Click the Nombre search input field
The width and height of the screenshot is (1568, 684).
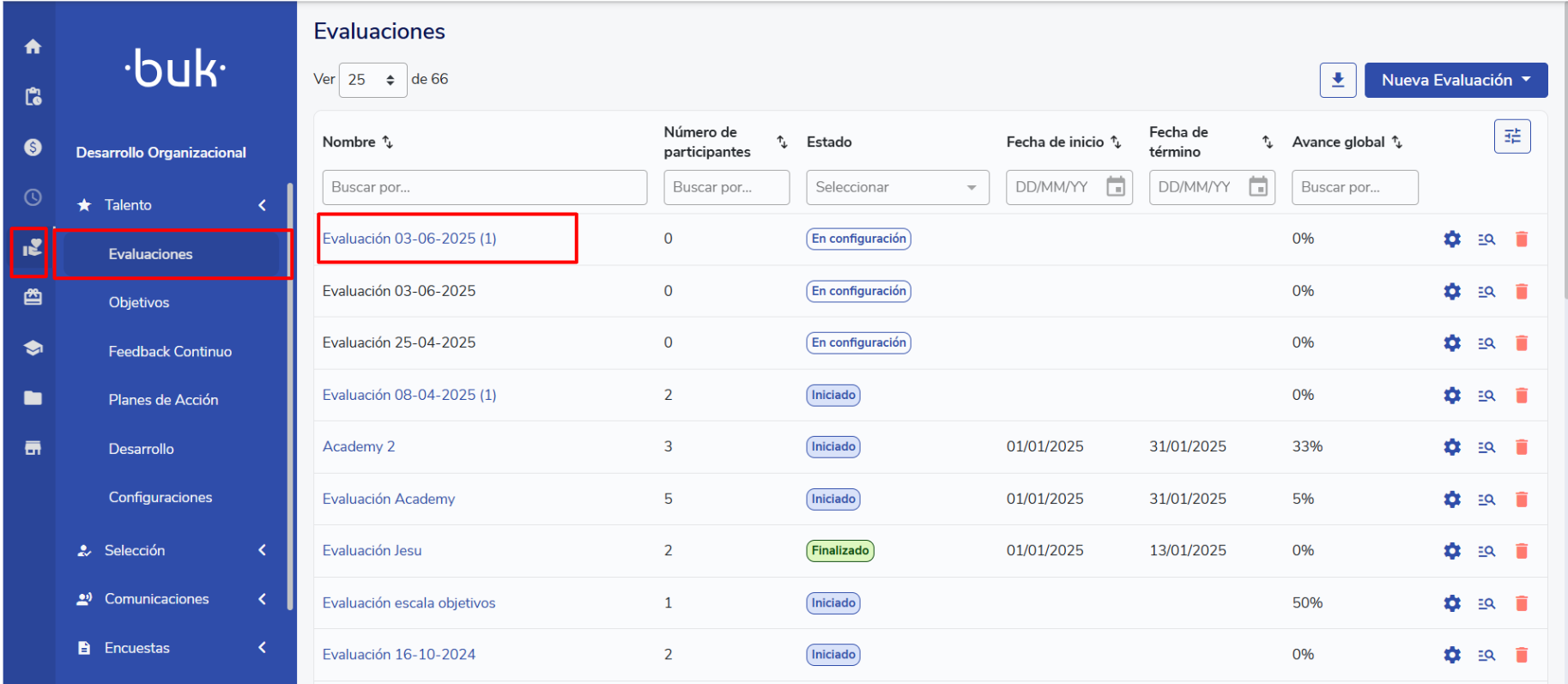pyautogui.click(x=484, y=187)
